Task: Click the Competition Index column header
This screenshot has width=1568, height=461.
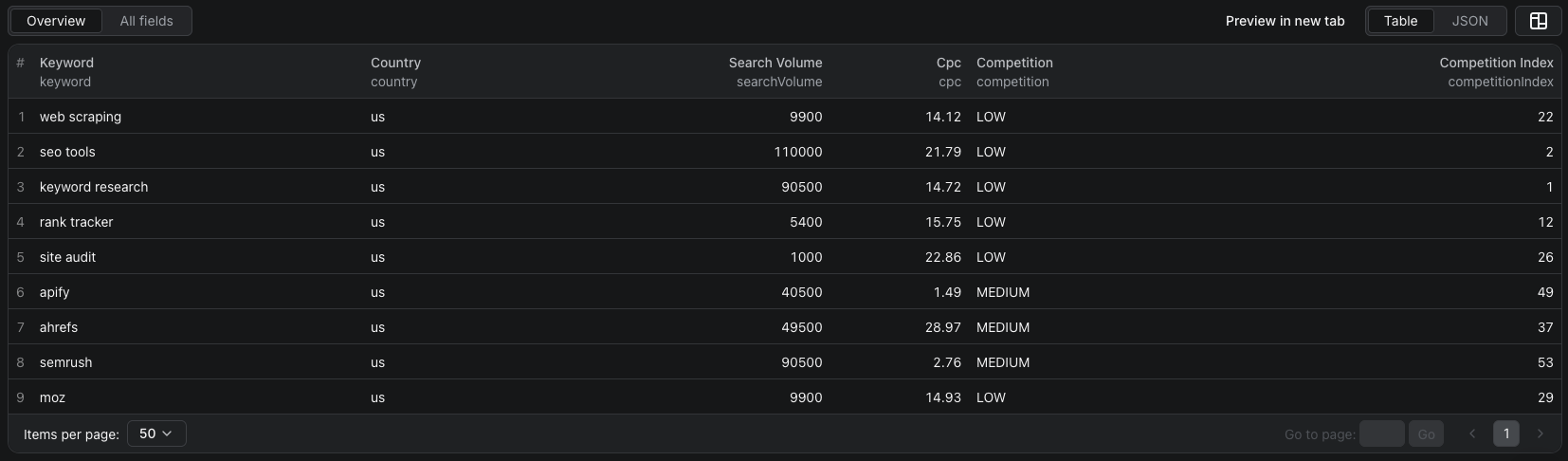Action: [1496, 63]
